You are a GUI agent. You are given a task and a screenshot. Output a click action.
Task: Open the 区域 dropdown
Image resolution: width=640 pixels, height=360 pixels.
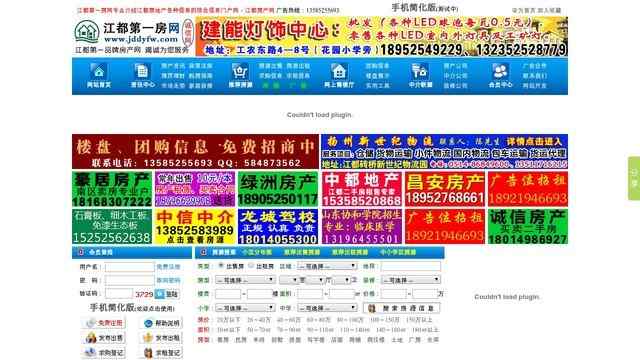(x=327, y=266)
